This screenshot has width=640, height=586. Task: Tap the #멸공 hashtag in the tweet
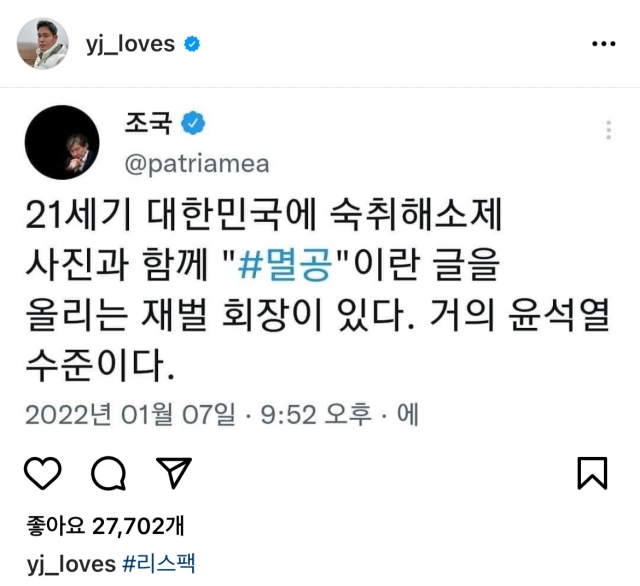pyautogui.click(x=284, y=264)
